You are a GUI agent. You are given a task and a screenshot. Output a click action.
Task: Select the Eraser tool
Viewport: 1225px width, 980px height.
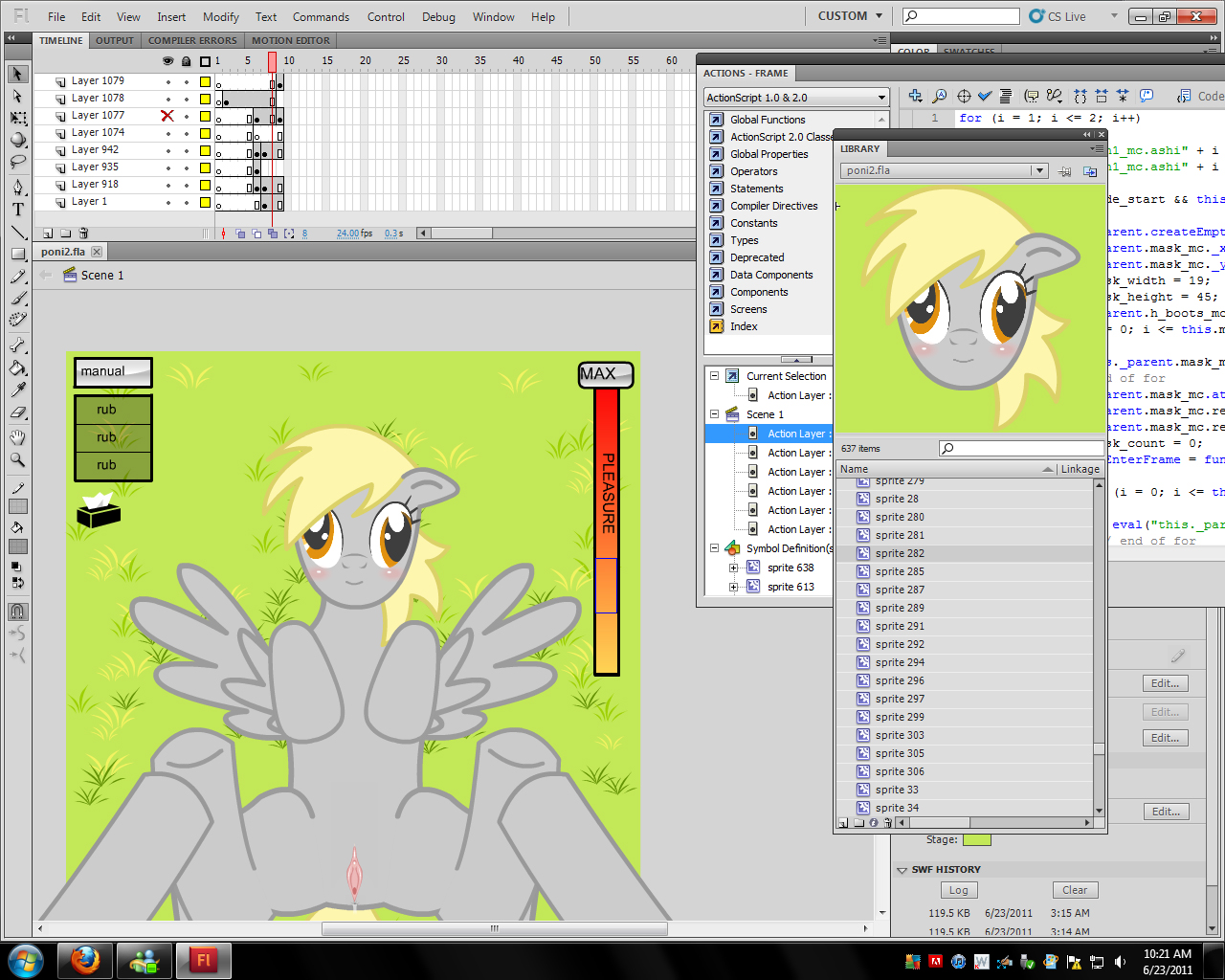coord(18,413)
